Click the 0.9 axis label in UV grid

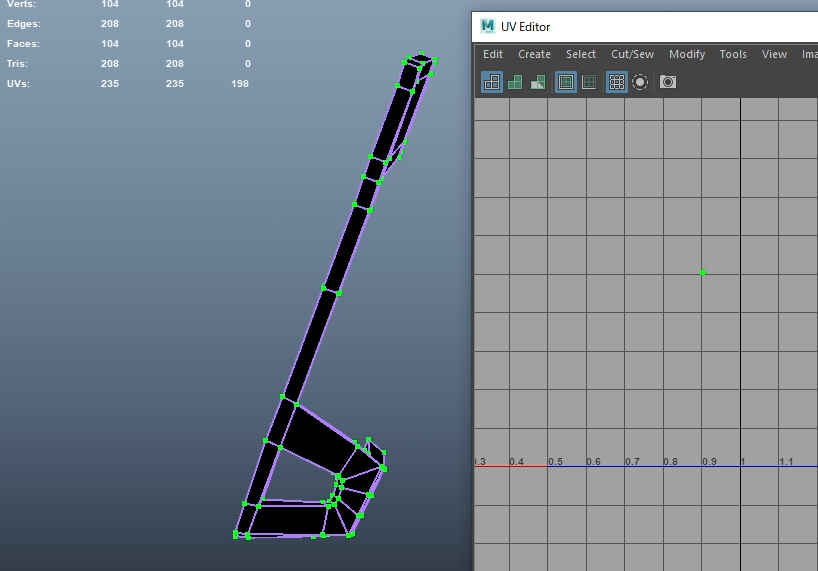(709, 461)
